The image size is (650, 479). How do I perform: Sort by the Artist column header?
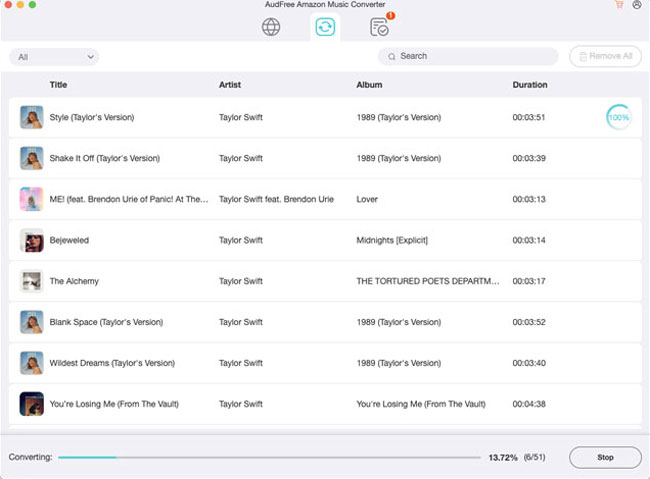point(230,85)
